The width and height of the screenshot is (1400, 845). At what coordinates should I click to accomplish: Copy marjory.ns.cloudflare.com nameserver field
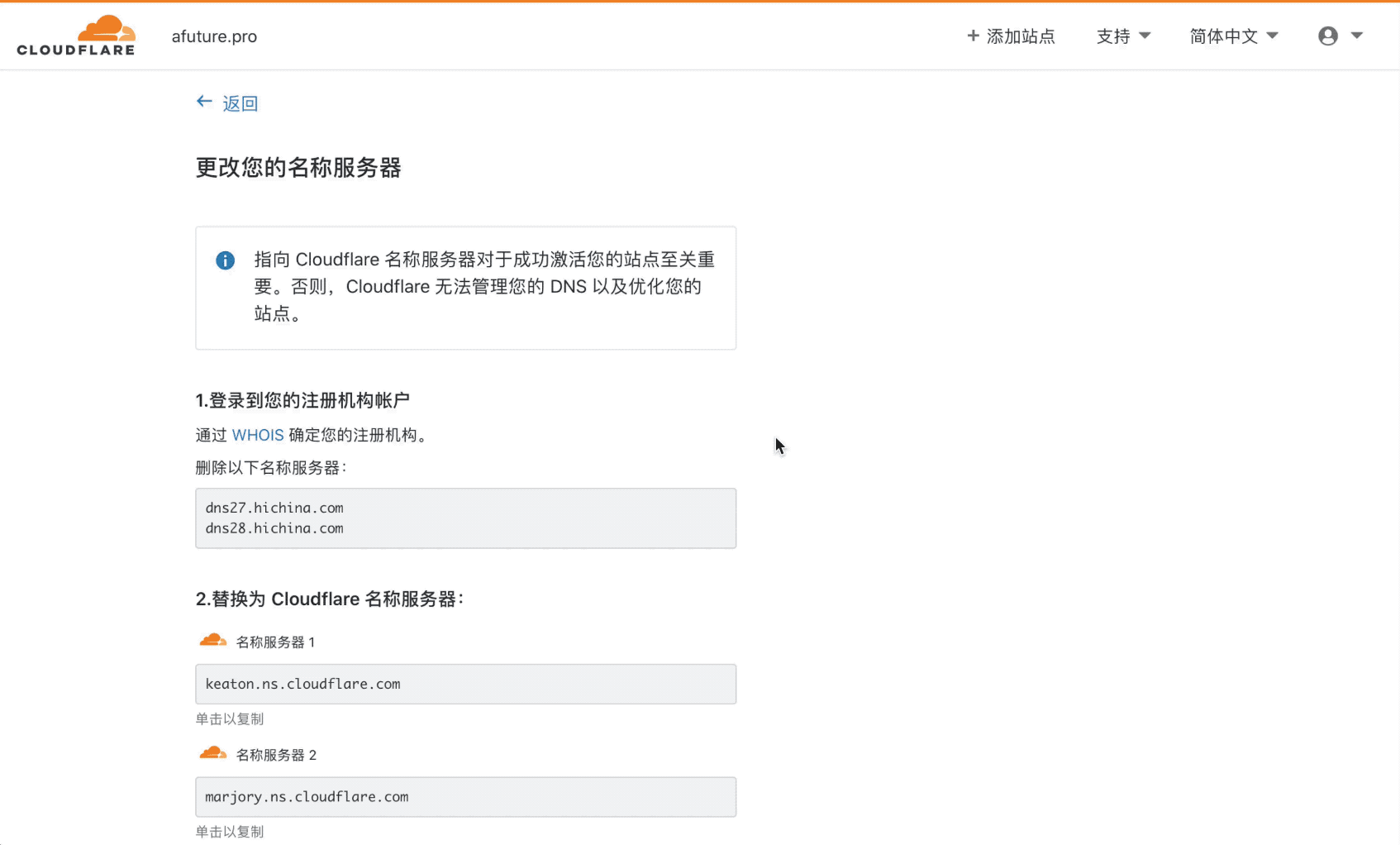click(x=465, y=797)
